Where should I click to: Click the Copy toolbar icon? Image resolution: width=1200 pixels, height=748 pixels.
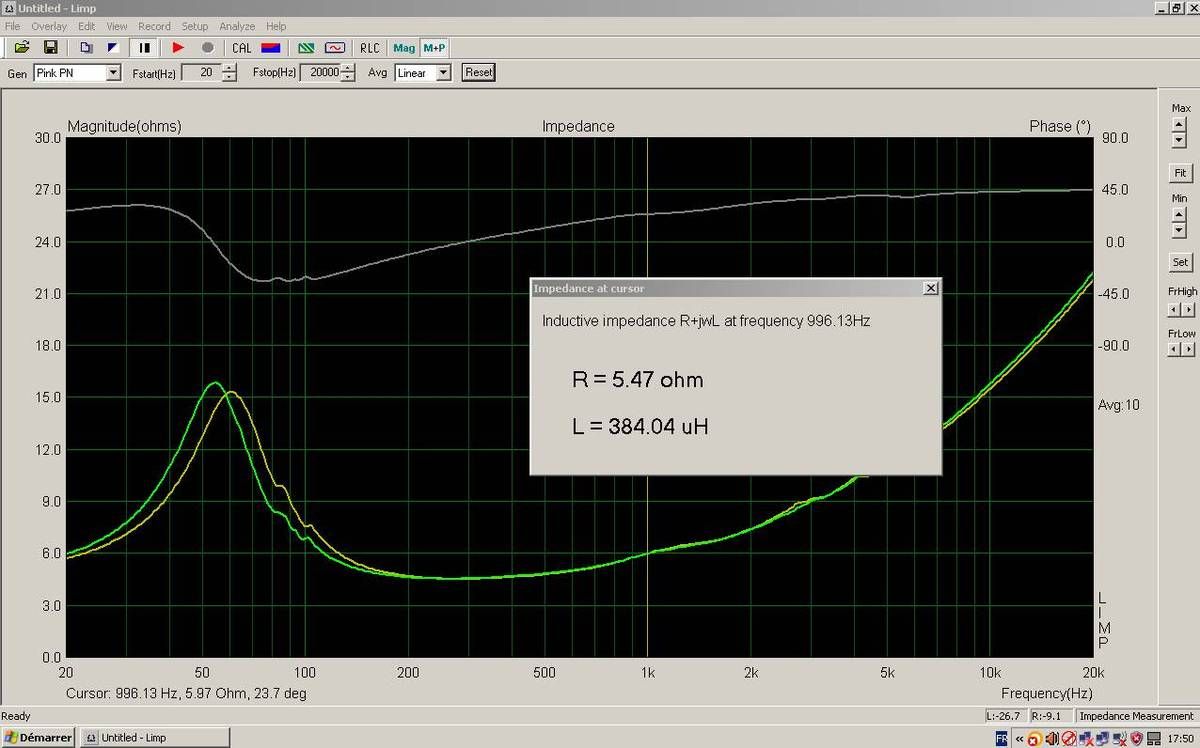click(x=86, y=47)
